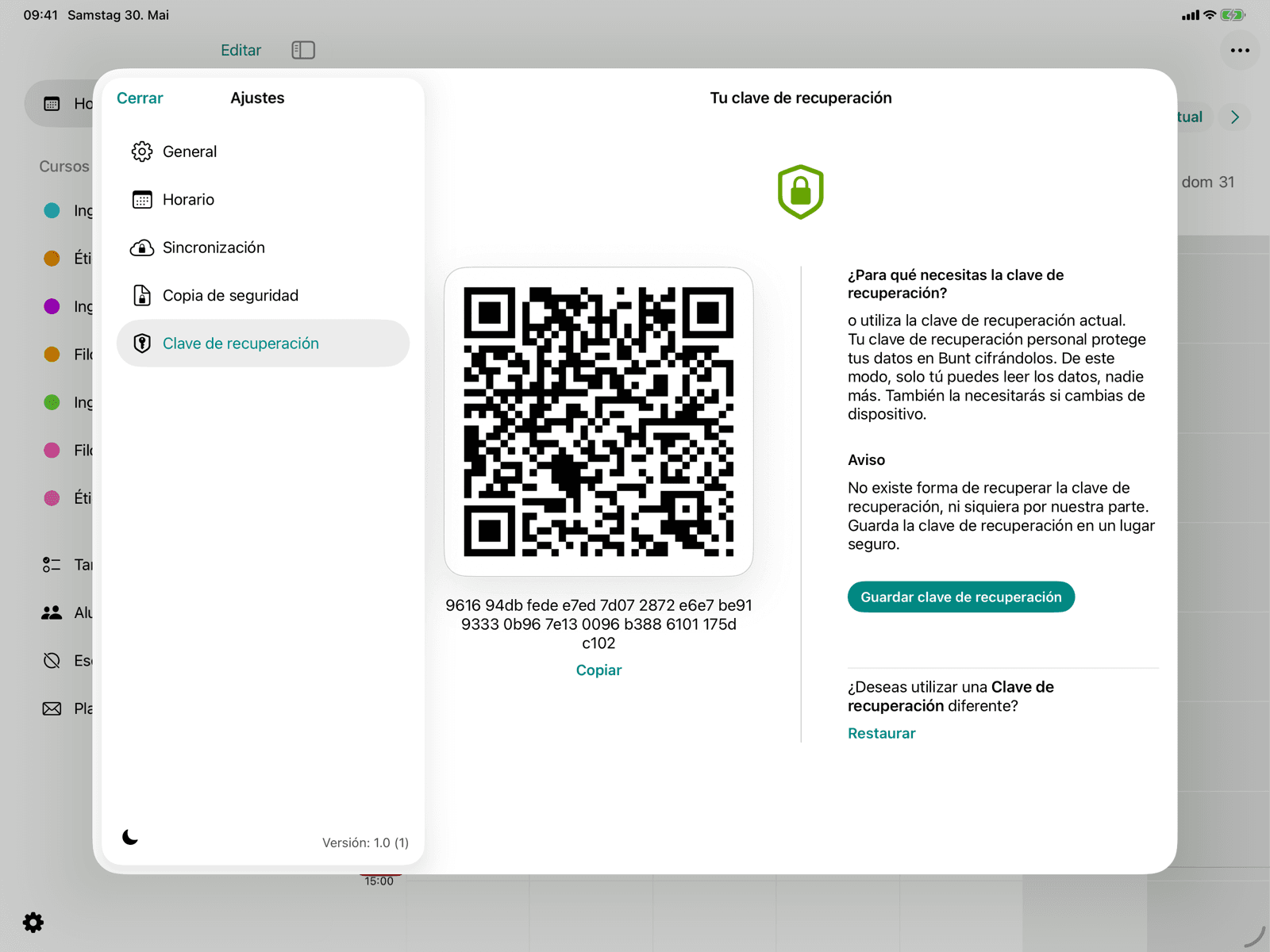
Task: Click the Ajustes title
Action: (x=257, y=98)
